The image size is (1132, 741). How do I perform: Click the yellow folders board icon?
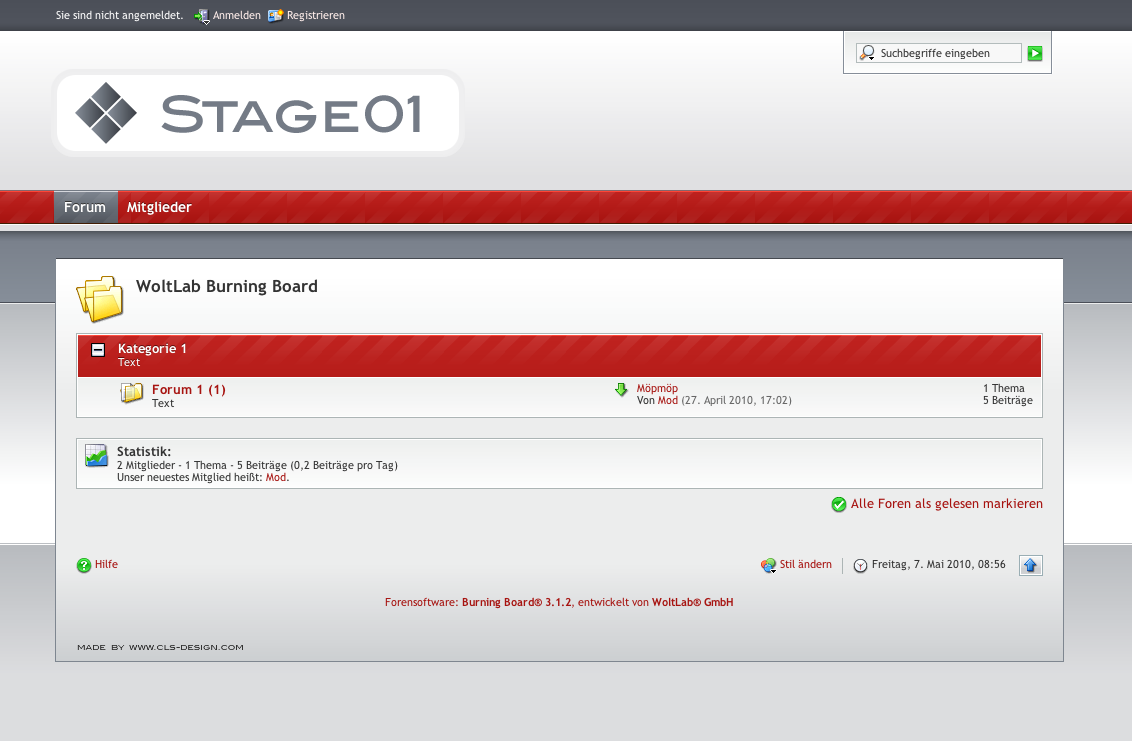[x=99, y=298]
